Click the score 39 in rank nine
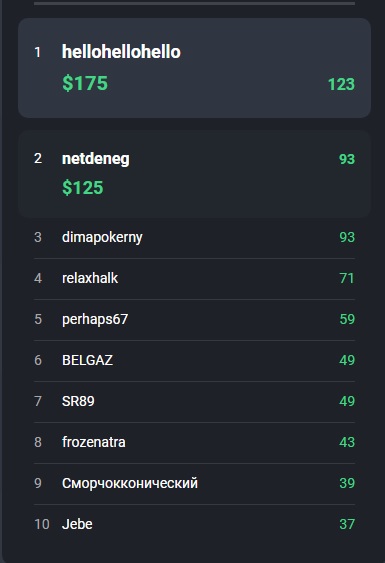385x563 pixels. 347,483
